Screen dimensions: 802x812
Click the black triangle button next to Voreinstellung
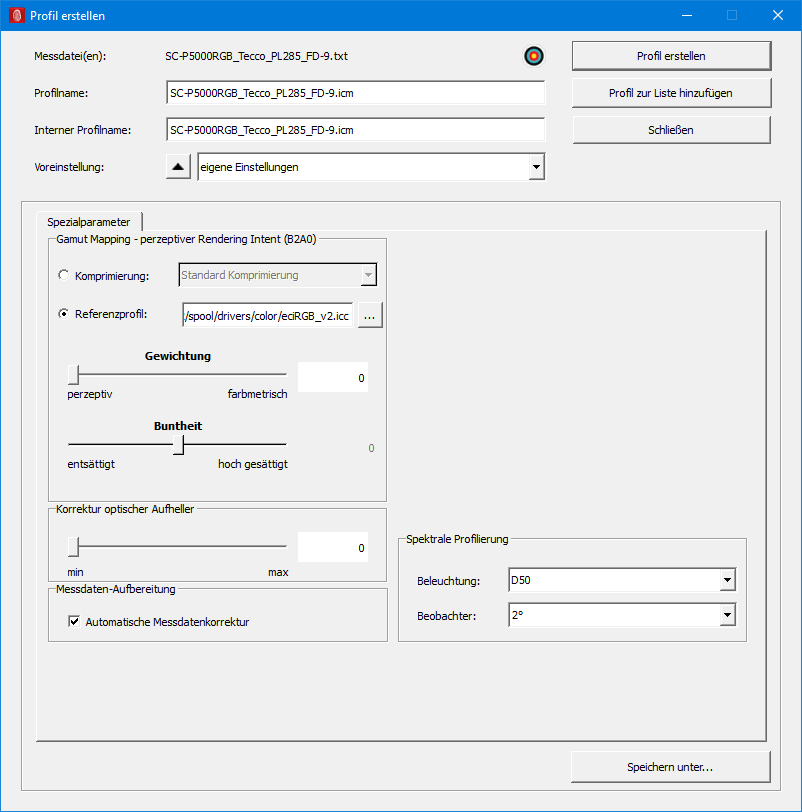[x=178, y=167]
